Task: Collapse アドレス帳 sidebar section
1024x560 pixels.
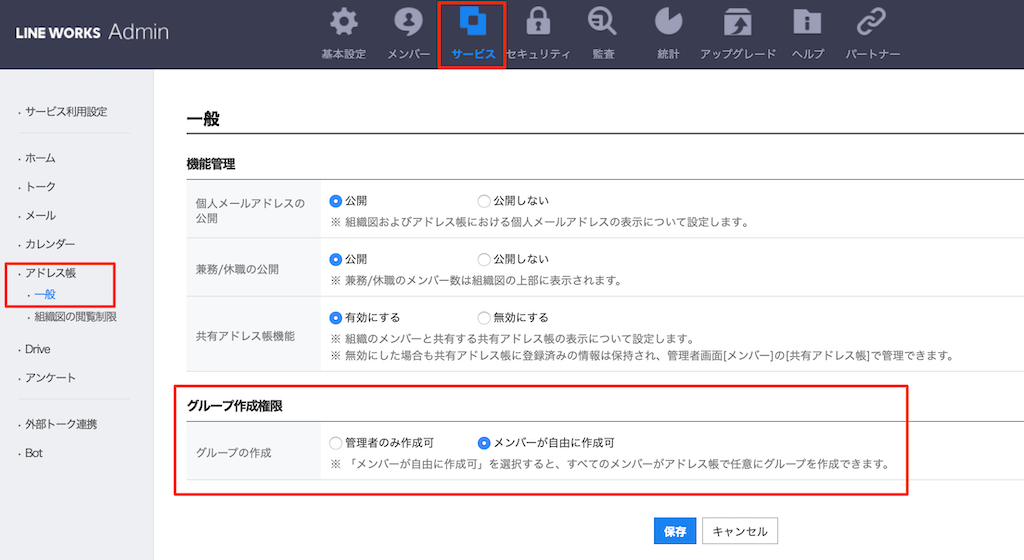Action: point(50,273)
